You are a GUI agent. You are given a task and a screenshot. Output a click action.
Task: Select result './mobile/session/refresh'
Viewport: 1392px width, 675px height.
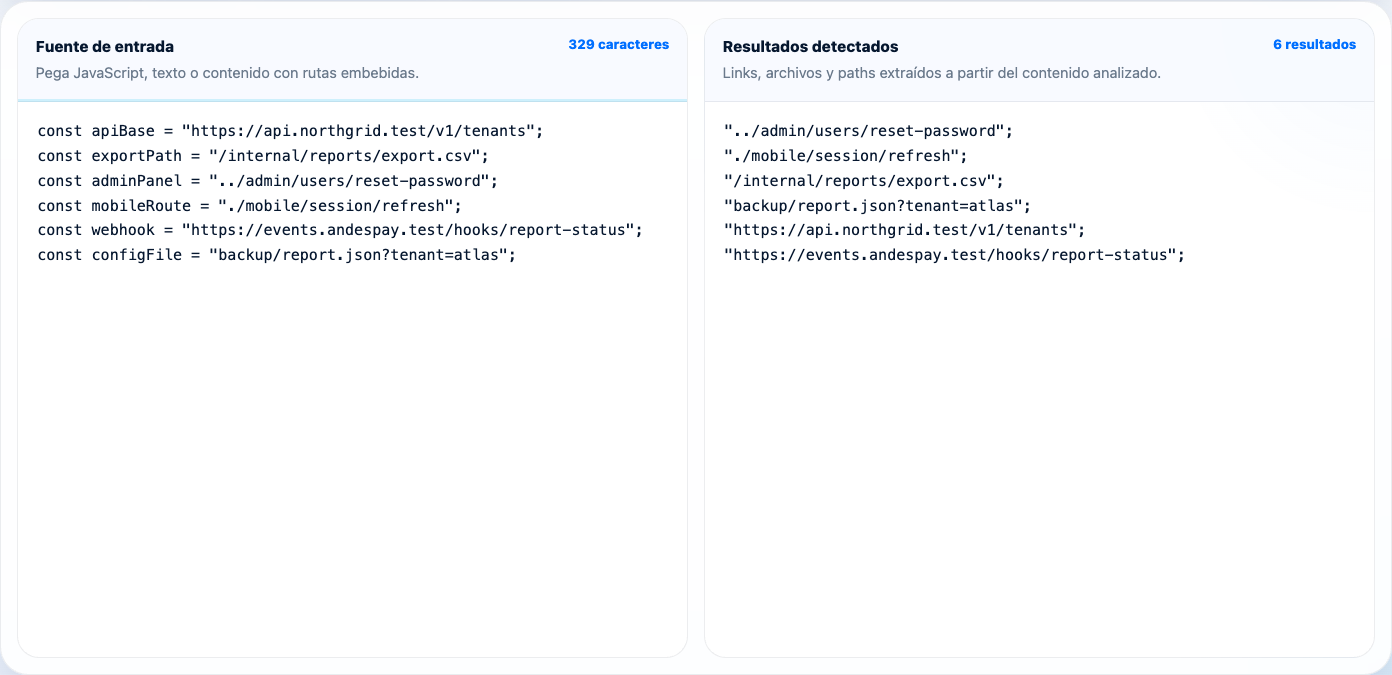tap(845, 156)
